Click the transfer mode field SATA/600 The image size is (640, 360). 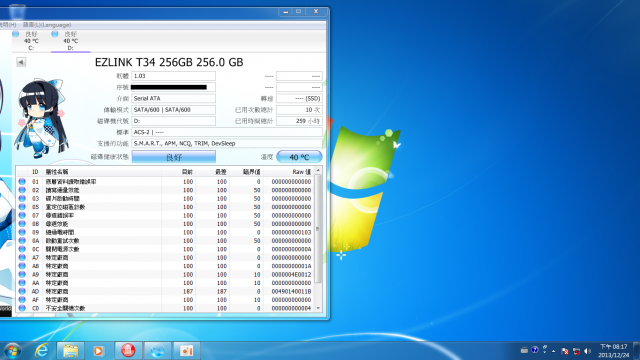click(x=173, y=110)
